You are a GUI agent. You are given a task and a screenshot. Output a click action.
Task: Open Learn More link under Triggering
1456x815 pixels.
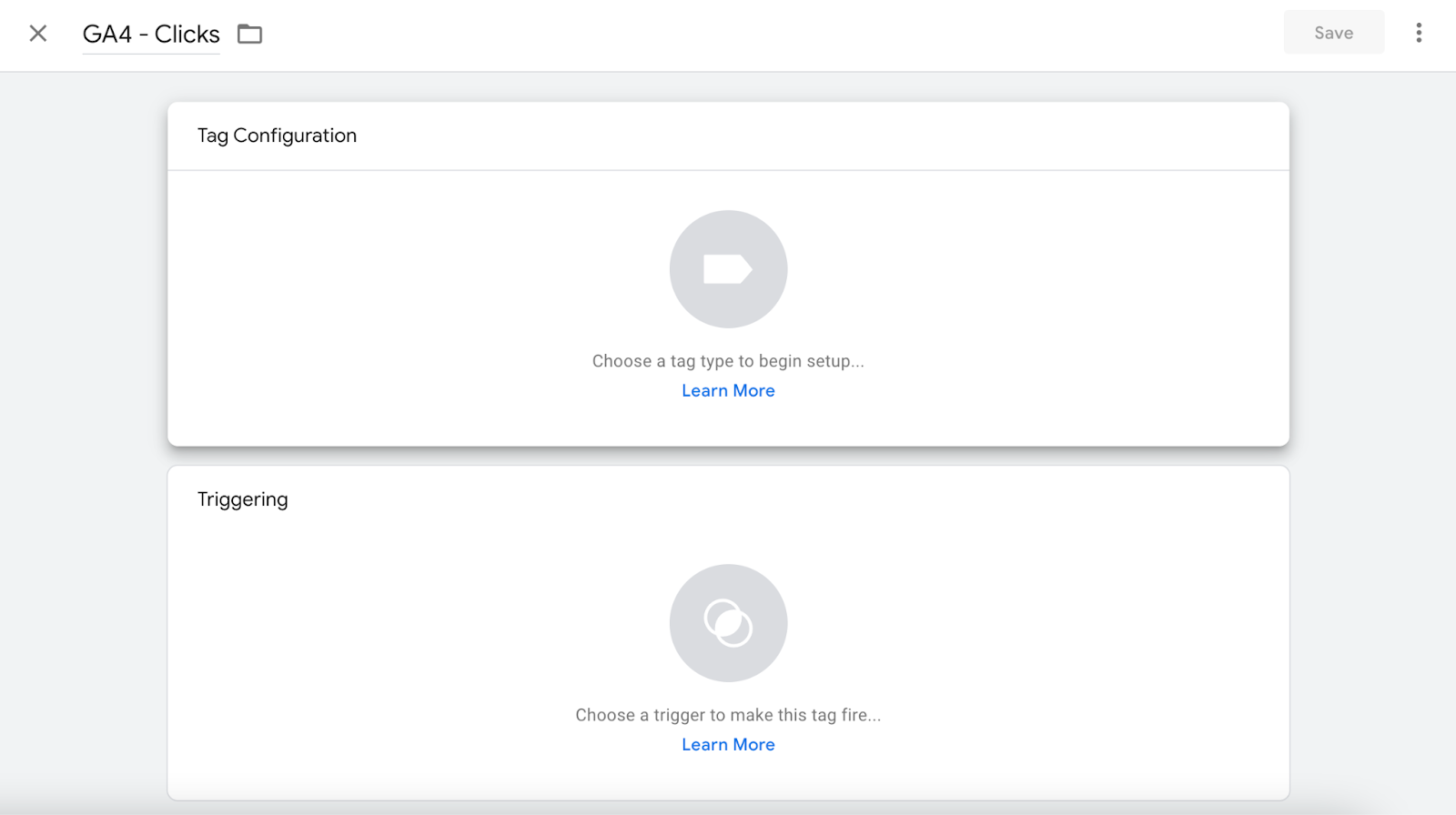coord(728,744)
